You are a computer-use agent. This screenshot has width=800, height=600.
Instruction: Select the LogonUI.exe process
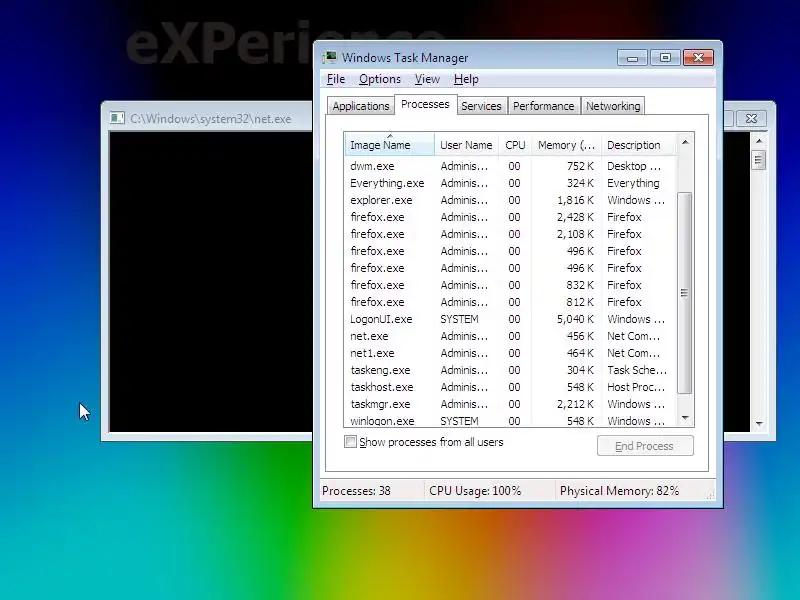coord(510,319)
